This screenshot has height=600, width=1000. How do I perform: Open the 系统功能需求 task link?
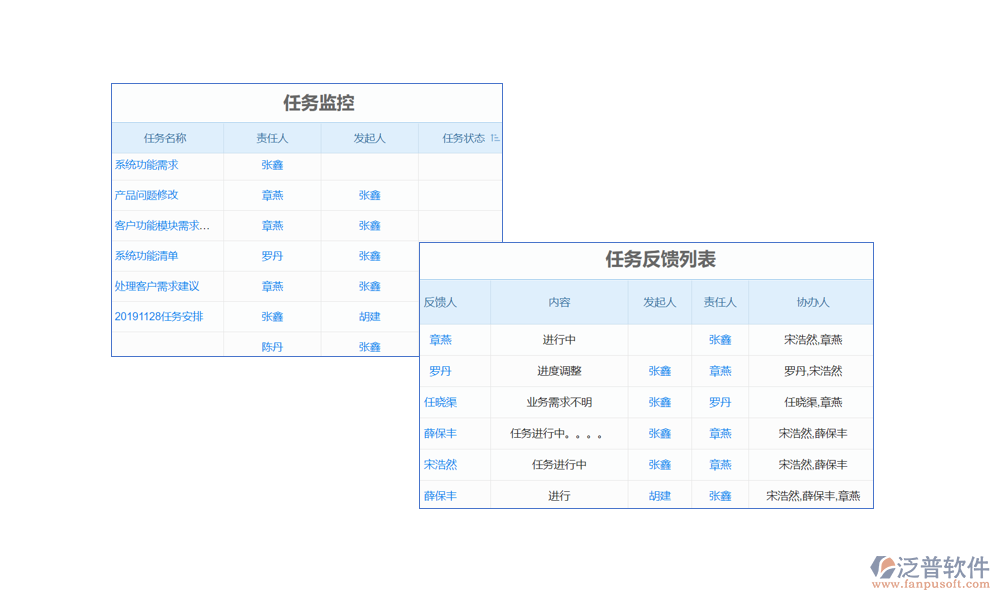(x=146, y=165)
